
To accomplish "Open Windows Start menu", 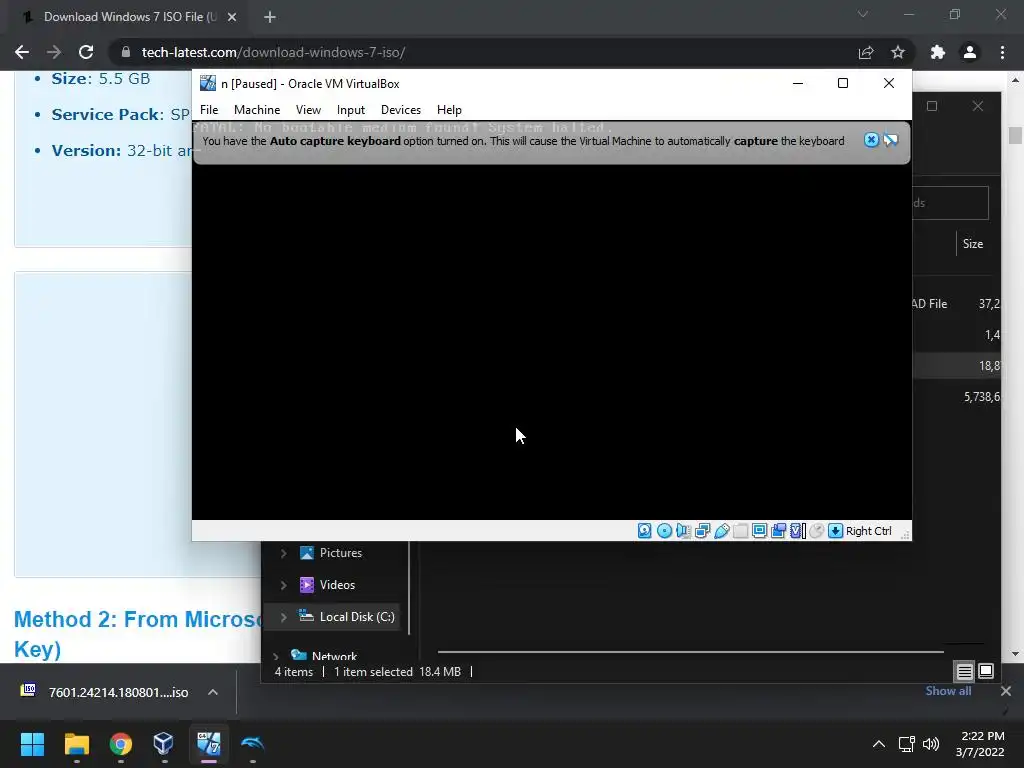I will coord(33,744).
